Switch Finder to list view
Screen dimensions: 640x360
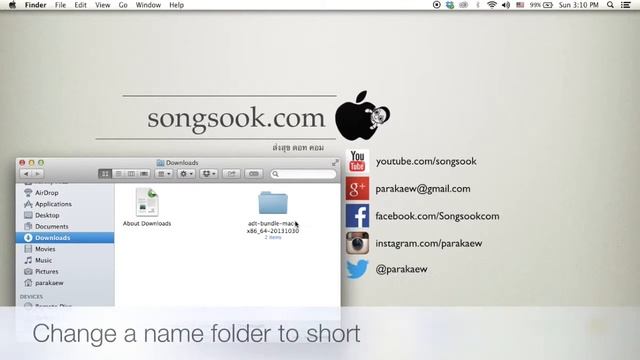pos(118,174)
